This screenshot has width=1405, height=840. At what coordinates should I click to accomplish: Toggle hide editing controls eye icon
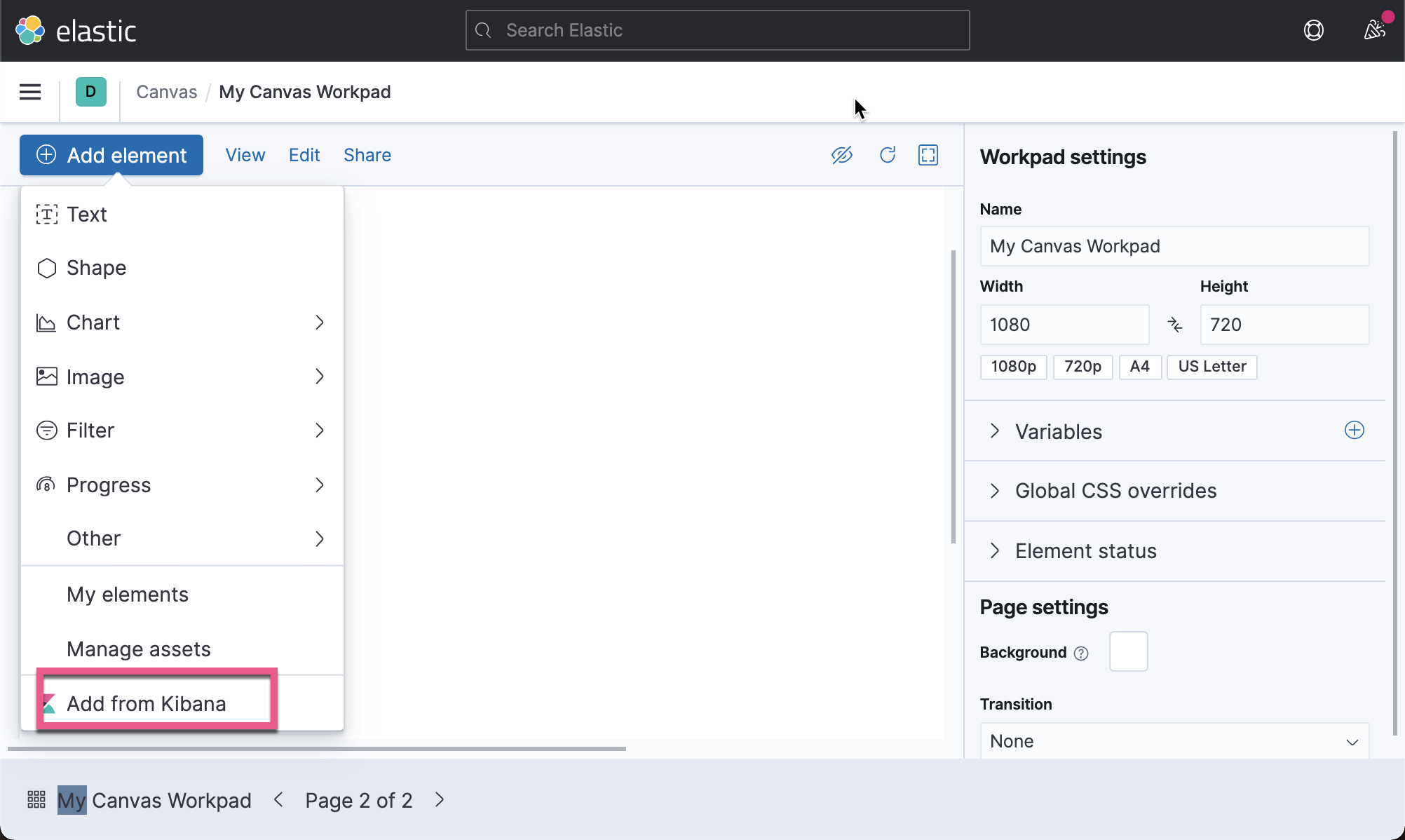click(842, 155)
